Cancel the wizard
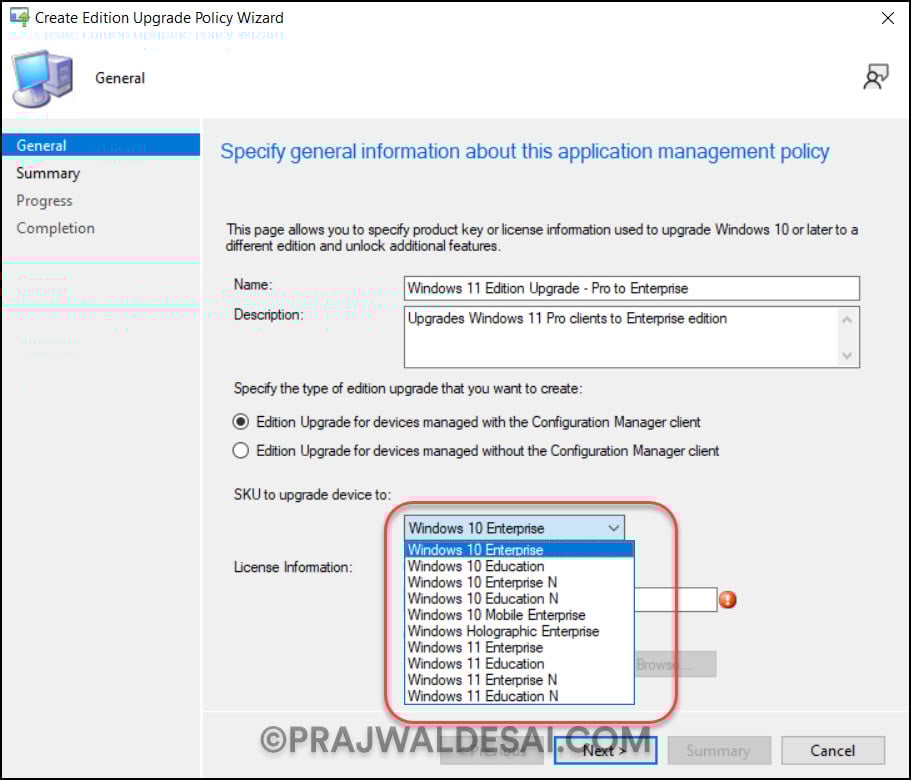This screenshot has width=911, height=780. (x=833, y=750)
